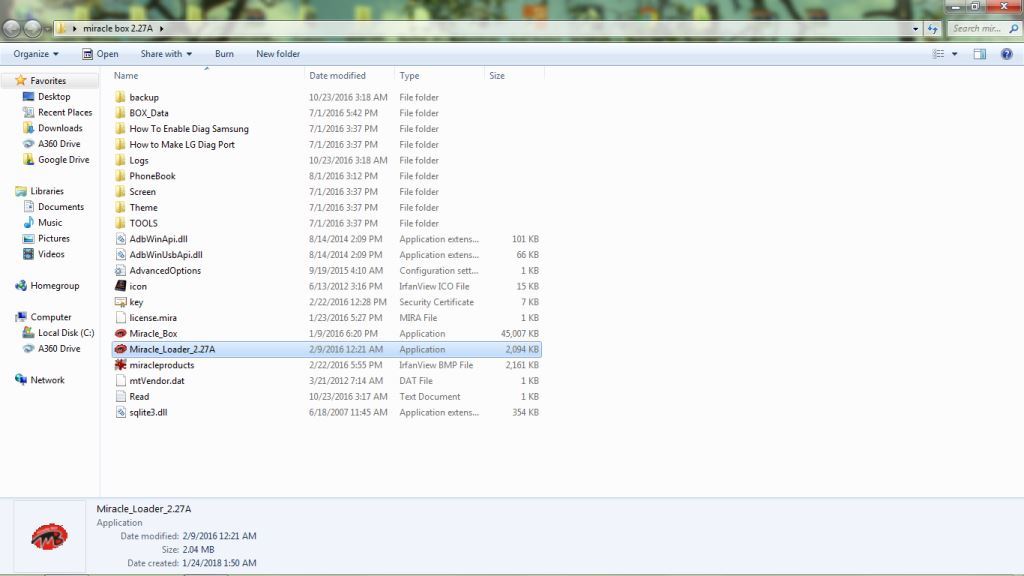Click the backup folder icon
Viewport: 1024px width, 576px height.
point(120,97)
